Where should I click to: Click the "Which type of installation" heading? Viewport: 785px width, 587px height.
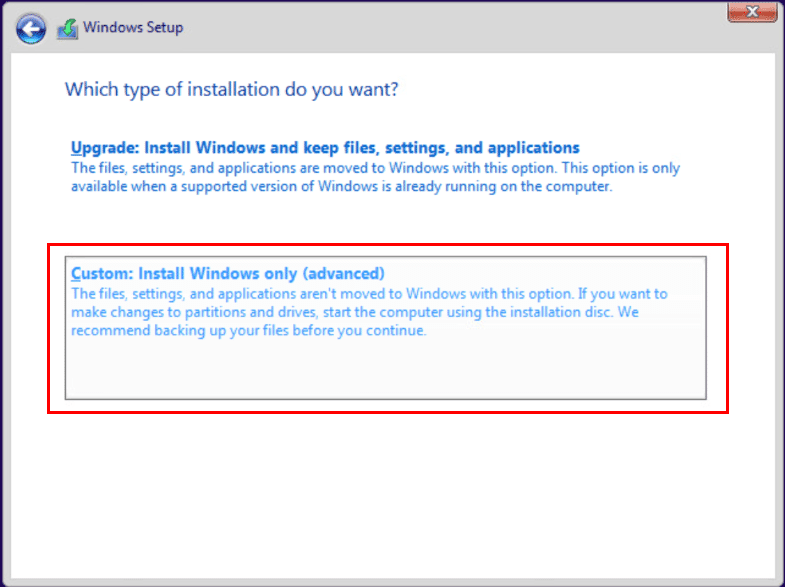click(x=231, y=89)
